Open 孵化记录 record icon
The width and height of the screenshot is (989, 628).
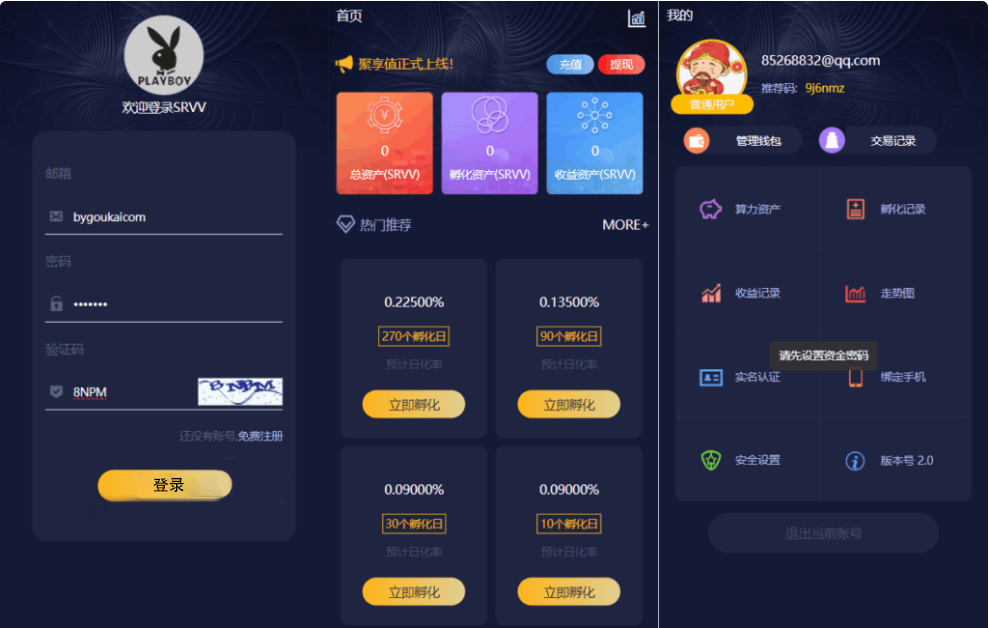855,209
